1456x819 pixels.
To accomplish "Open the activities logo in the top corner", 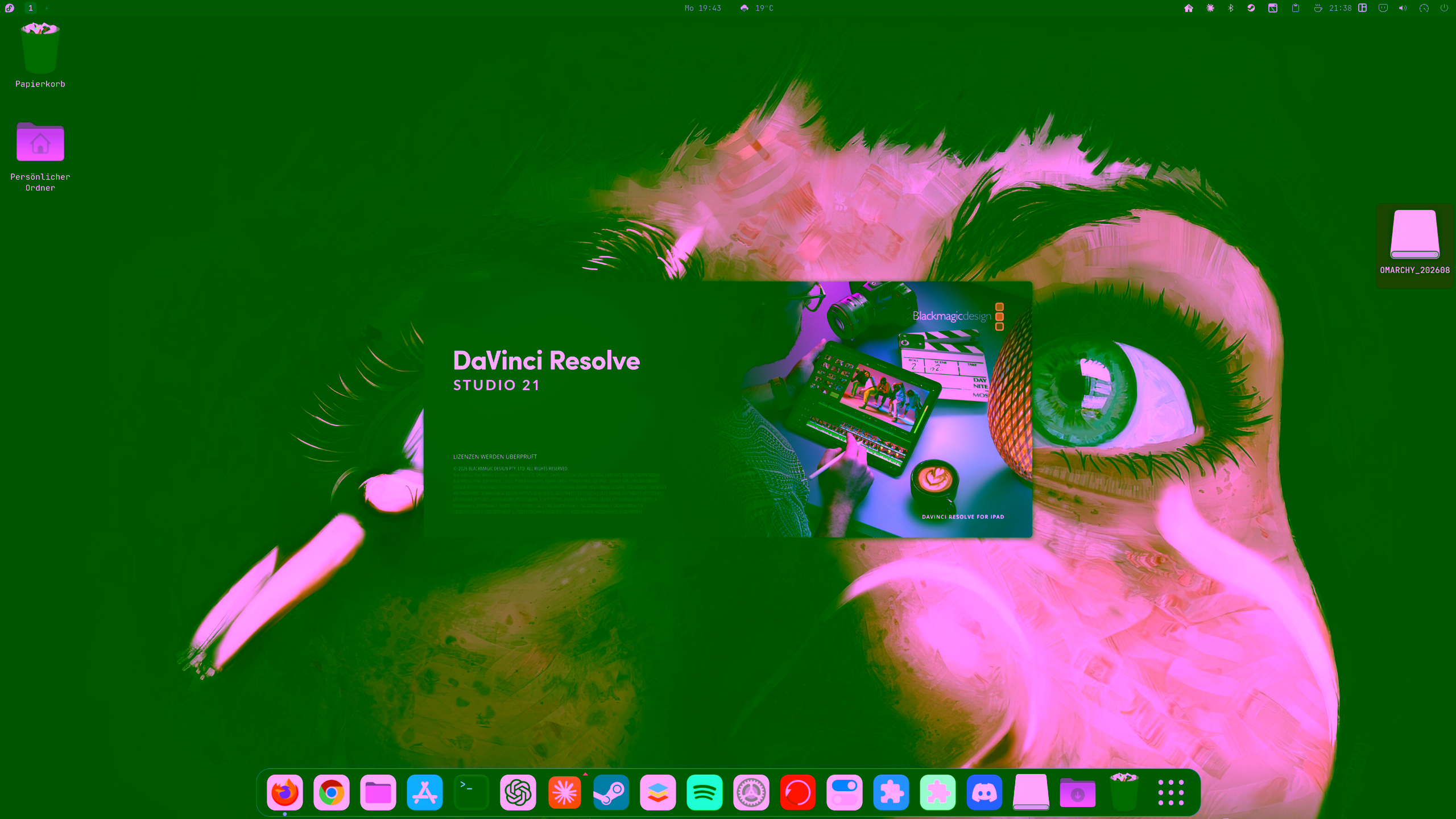I will click(x=10, y=8).
